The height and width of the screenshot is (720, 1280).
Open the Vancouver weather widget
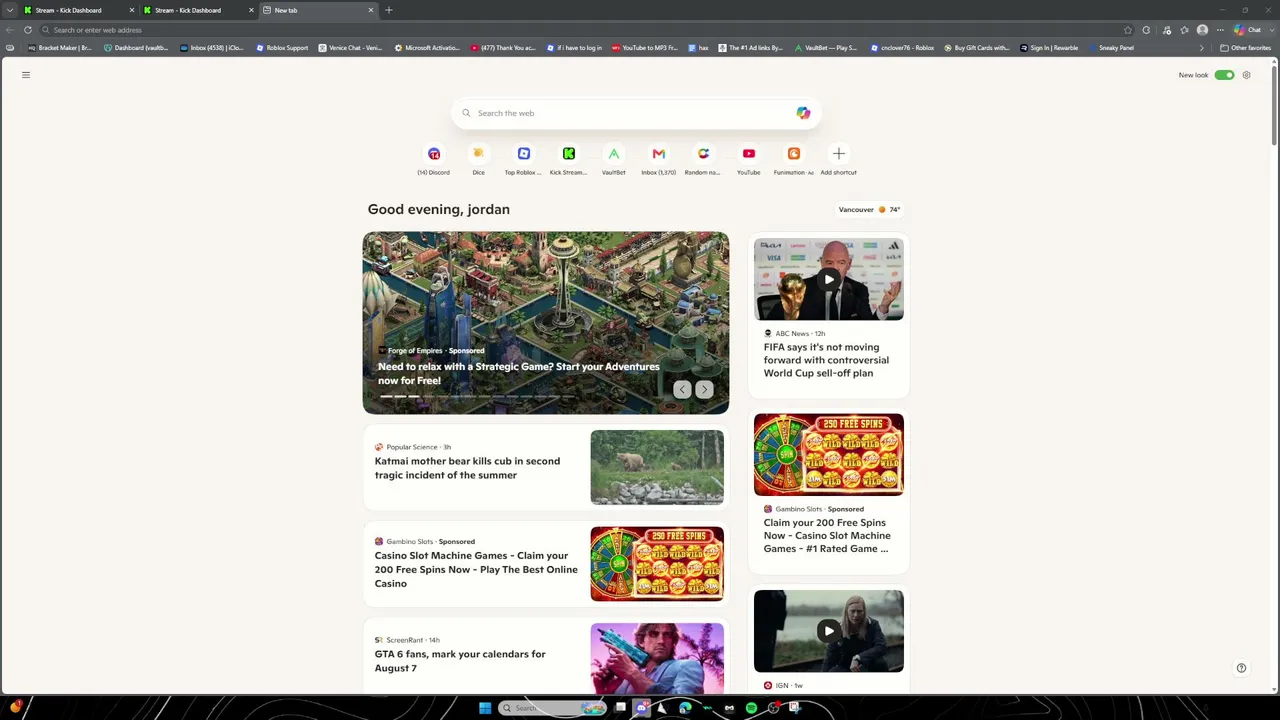869,210
